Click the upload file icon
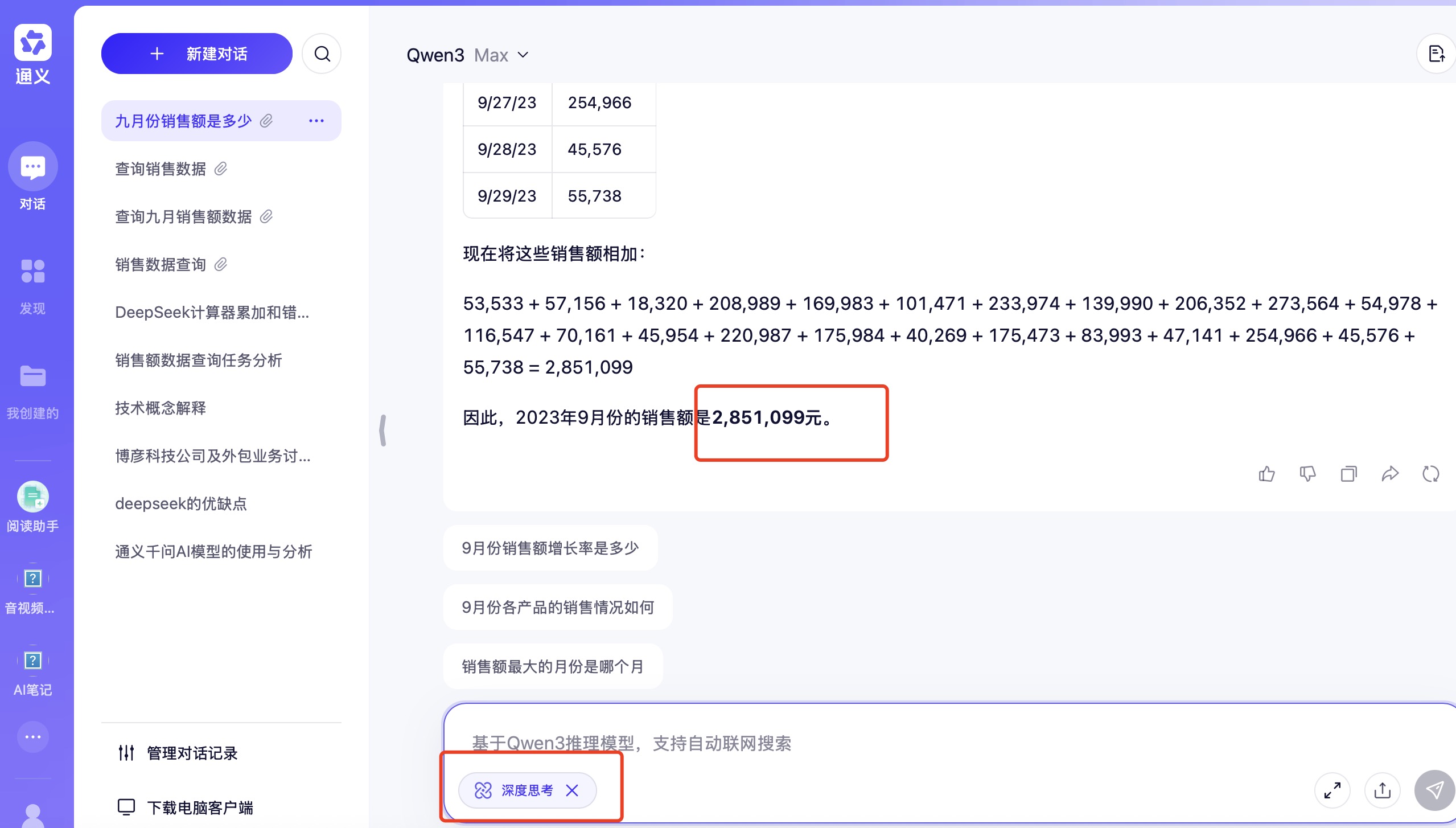The image size is (1456, 828). 1382,790
